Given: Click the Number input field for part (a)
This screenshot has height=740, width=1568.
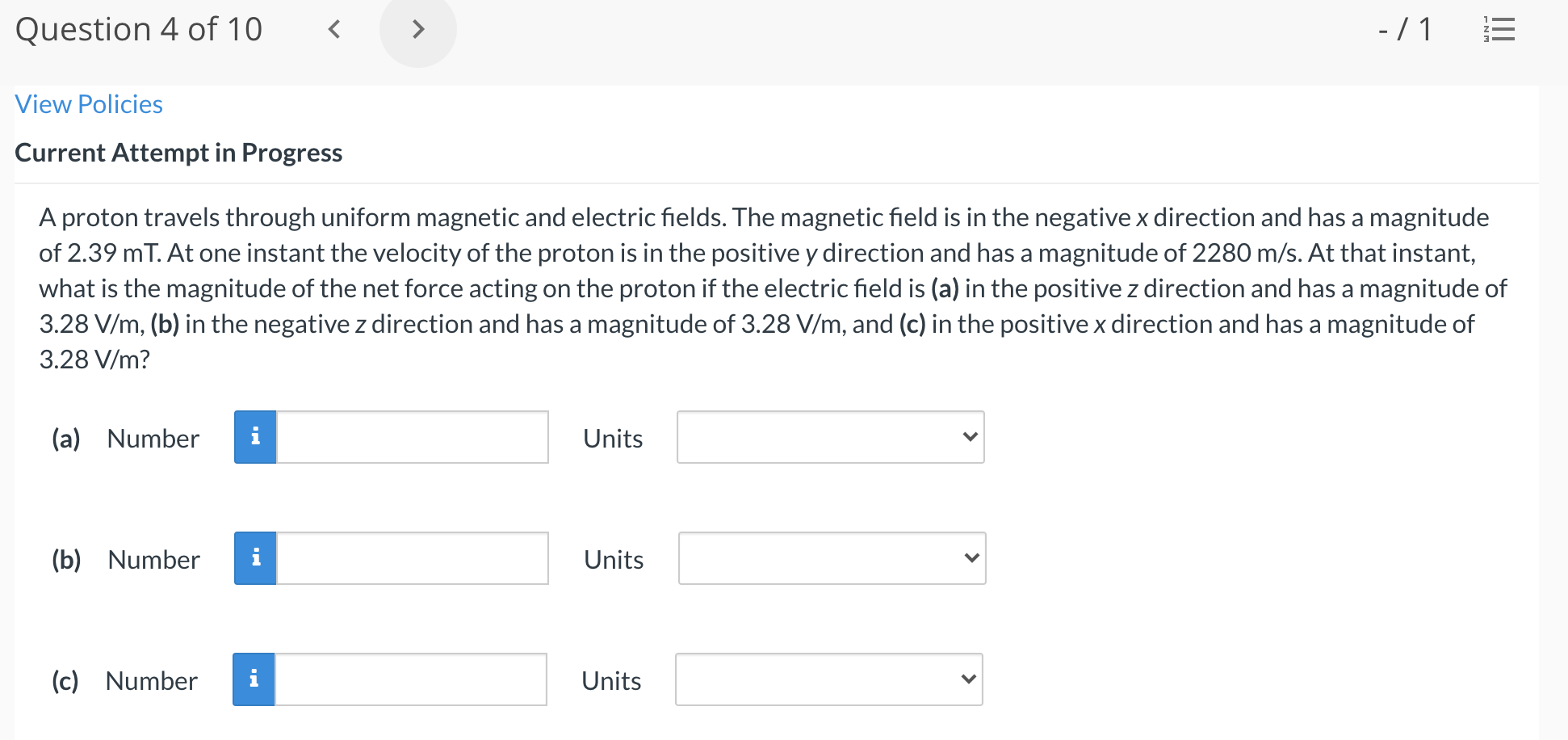Looking at the screenshot, I should pyautogui.click(x=412, y=436).
